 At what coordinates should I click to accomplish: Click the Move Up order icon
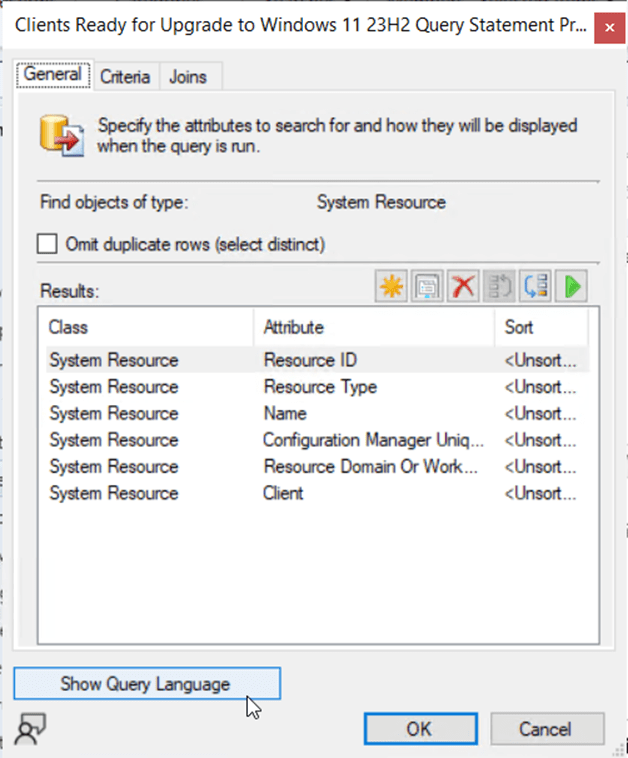coord(500,287)
